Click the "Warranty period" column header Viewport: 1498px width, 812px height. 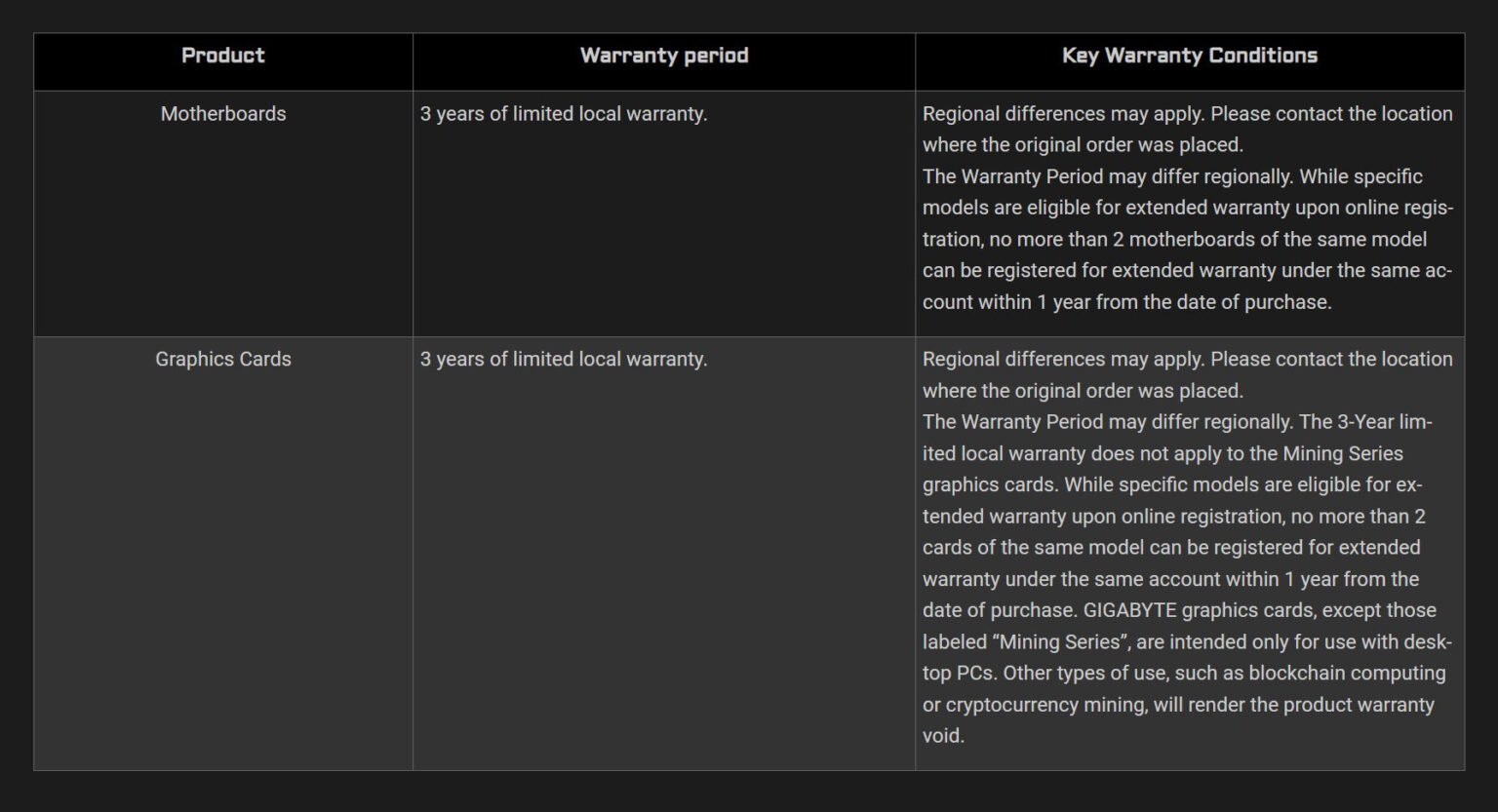tap(664, 56)
